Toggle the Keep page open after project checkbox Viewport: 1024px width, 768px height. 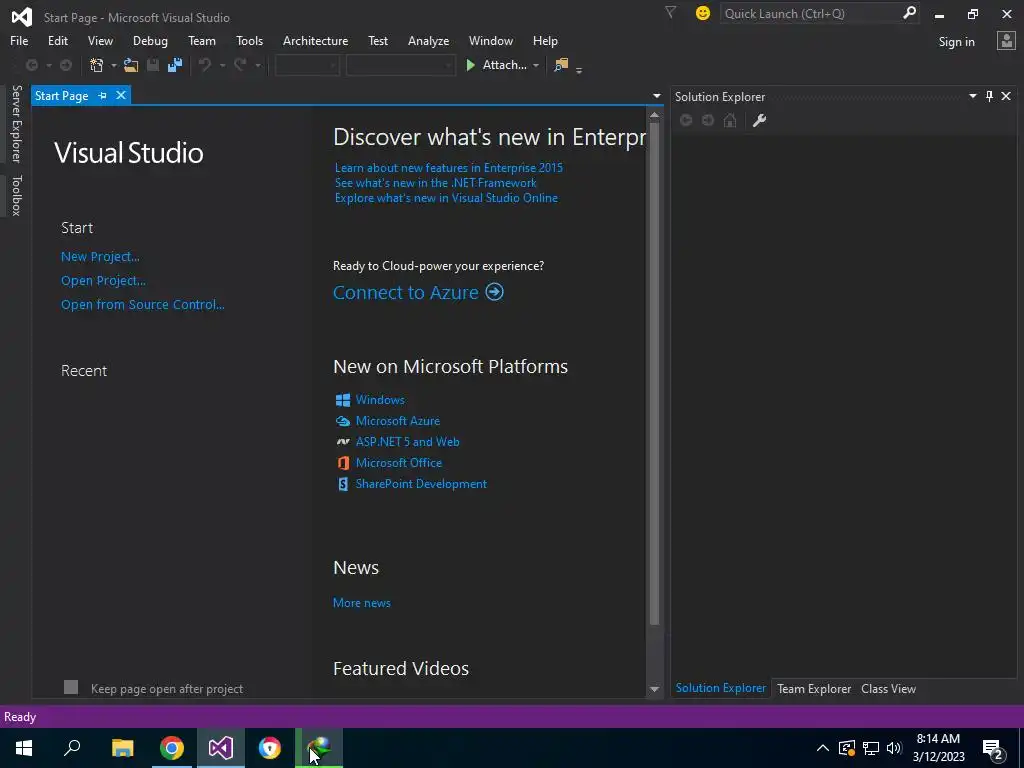pyautogui.click(x=71, y=687)
